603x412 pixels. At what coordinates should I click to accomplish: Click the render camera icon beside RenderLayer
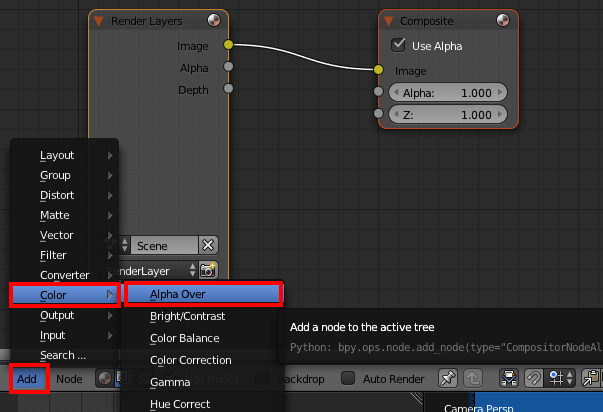[208, 270]
